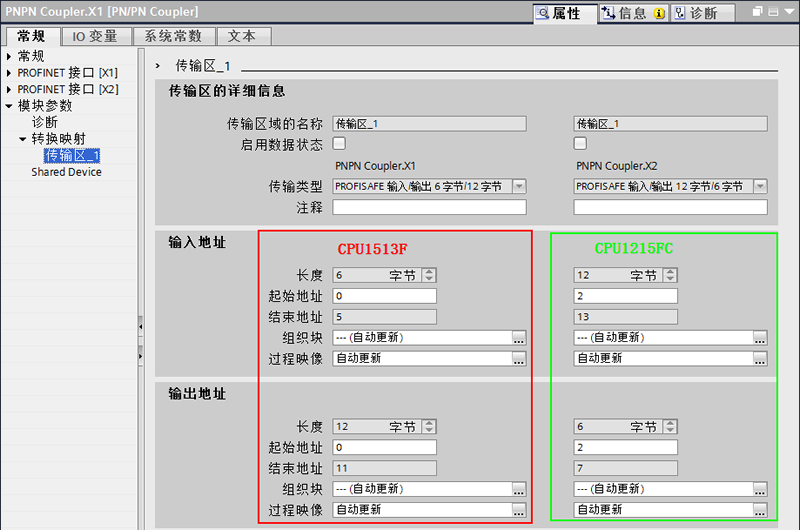Click CPU1513F input 结束地址 value 5

coord(384,317)
